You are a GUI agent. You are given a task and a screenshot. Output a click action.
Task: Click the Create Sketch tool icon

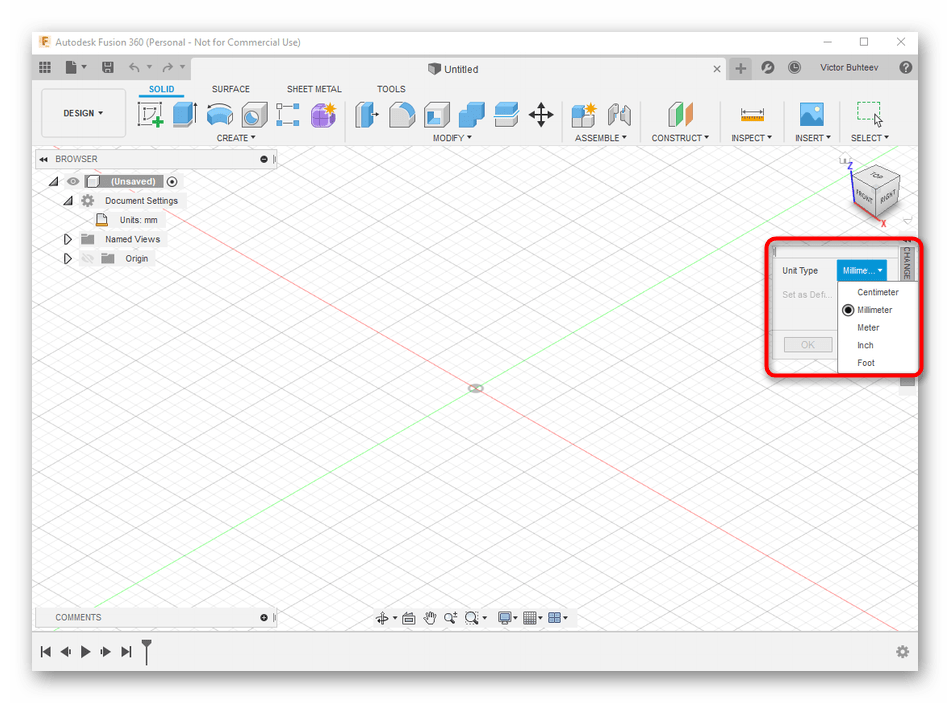(151, 115)
